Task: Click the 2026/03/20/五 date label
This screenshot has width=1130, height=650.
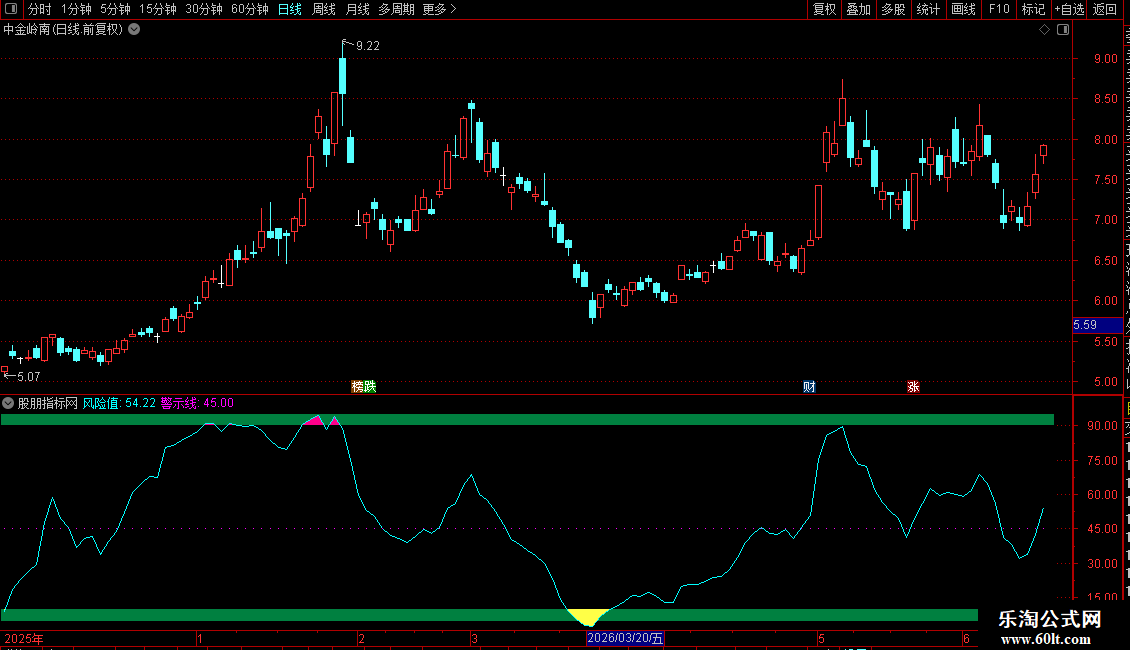Action: [626, 638]
